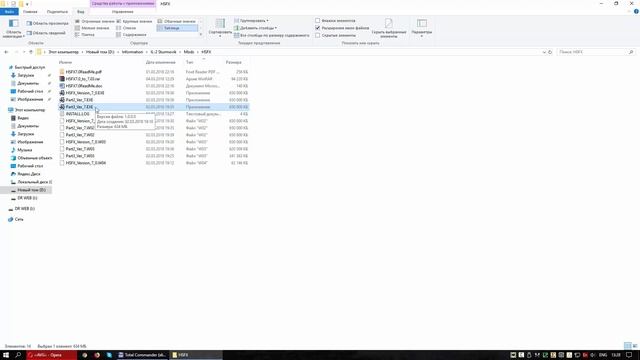
Task: Switch layout to Обычные значки
Action: point(176,21)
